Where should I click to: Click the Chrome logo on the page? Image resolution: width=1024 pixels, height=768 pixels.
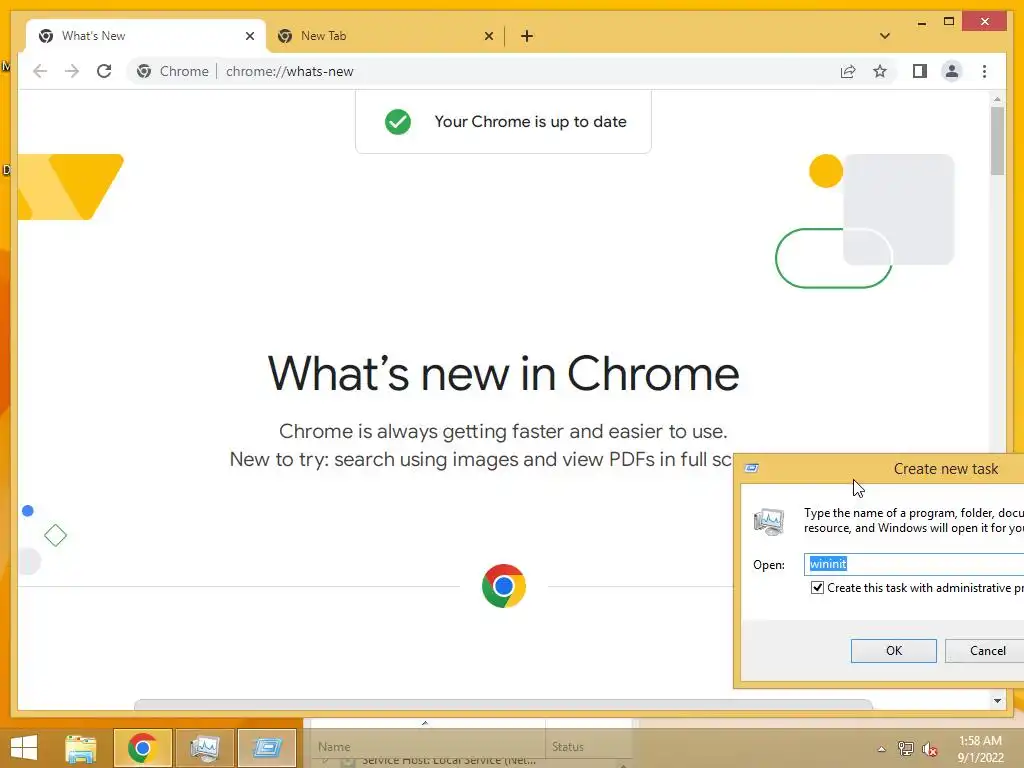click(x=504, y=586)
